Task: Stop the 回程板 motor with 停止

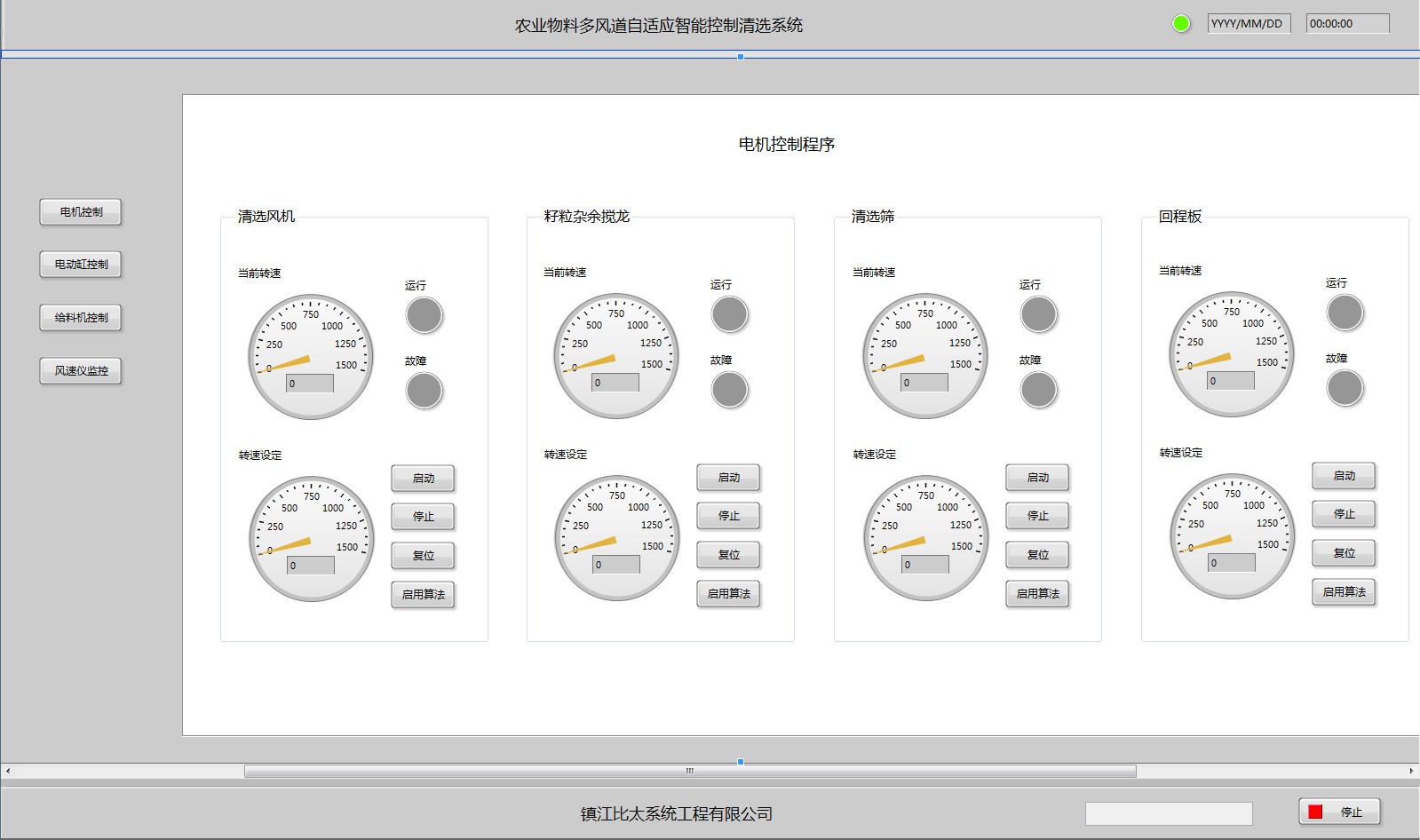Action: click(1345, 514)
